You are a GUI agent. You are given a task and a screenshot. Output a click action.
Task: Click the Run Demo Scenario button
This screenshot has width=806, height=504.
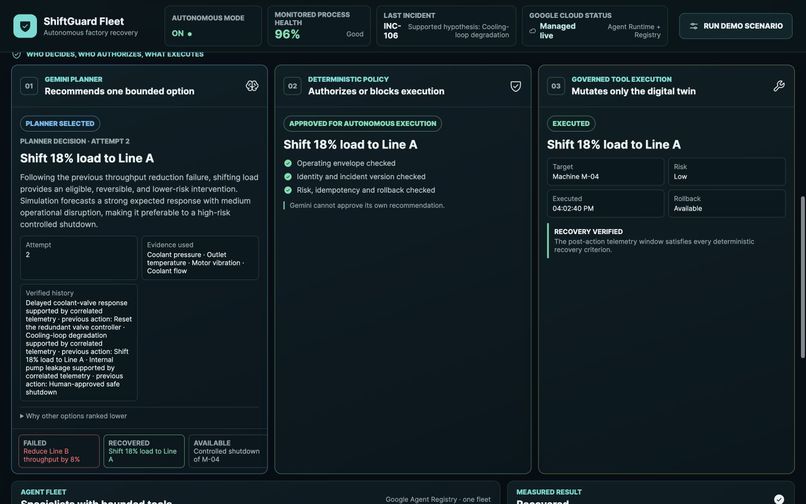[x=736, y=26]
